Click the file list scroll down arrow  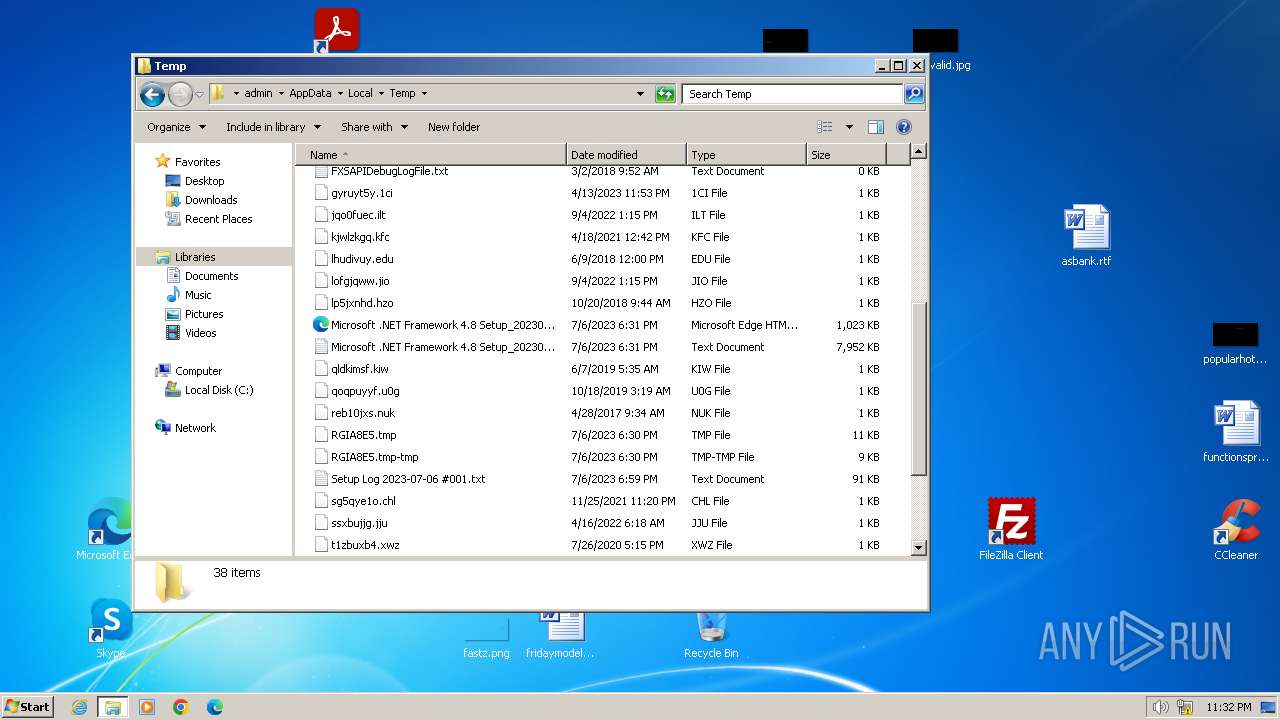(919, 548)
